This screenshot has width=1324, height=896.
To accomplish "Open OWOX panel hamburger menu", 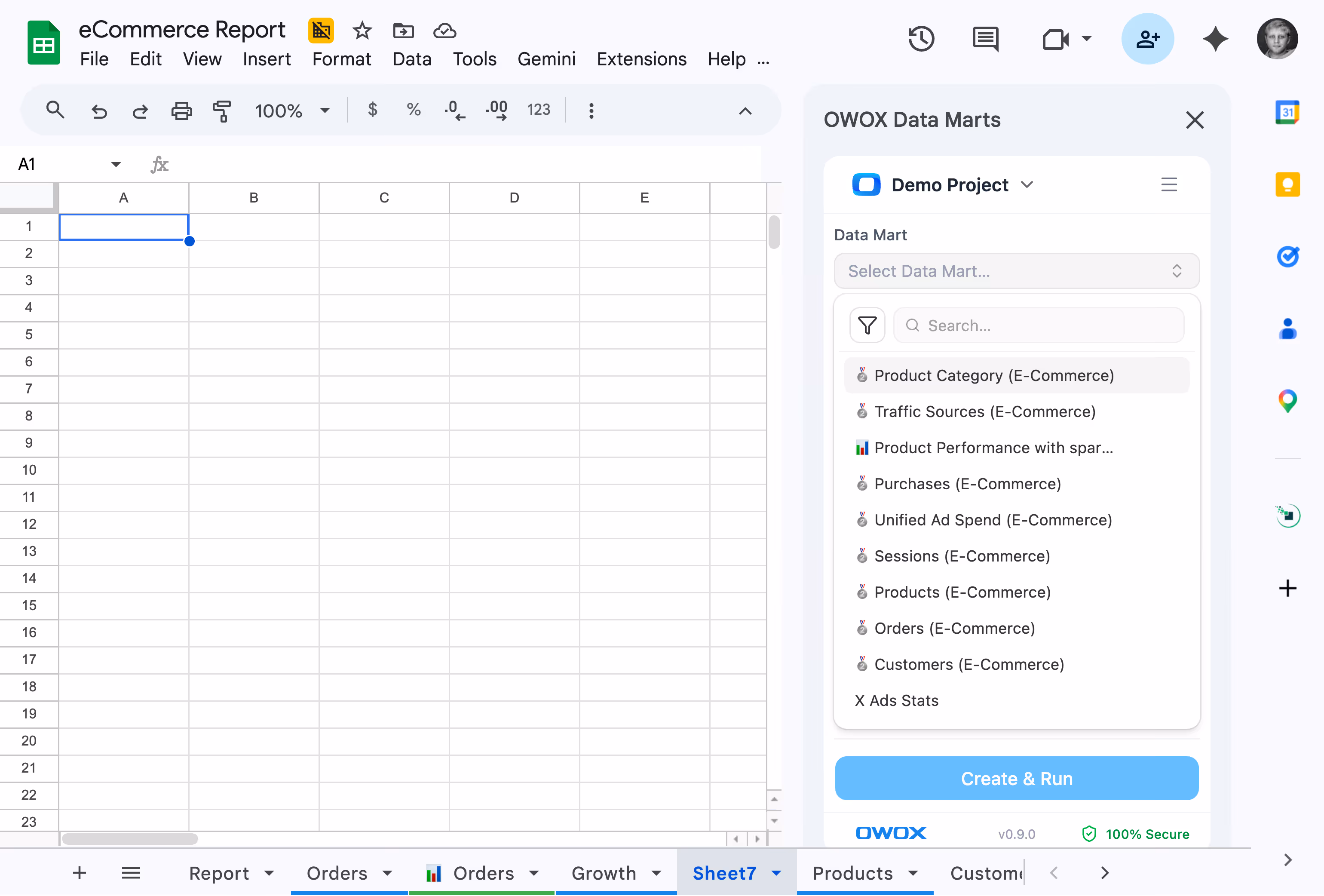I will tap(1169, 185).
